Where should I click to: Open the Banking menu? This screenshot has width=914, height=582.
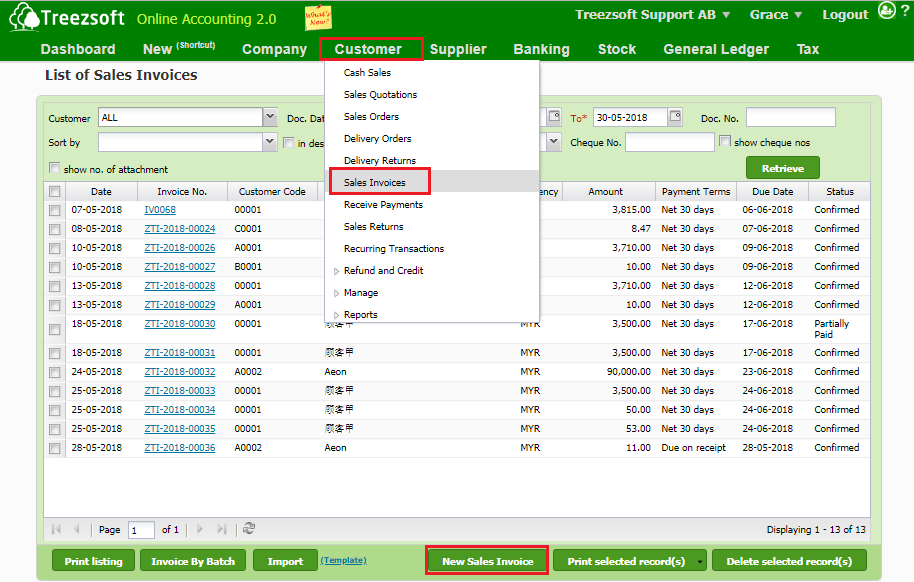[x=541, y=50]
